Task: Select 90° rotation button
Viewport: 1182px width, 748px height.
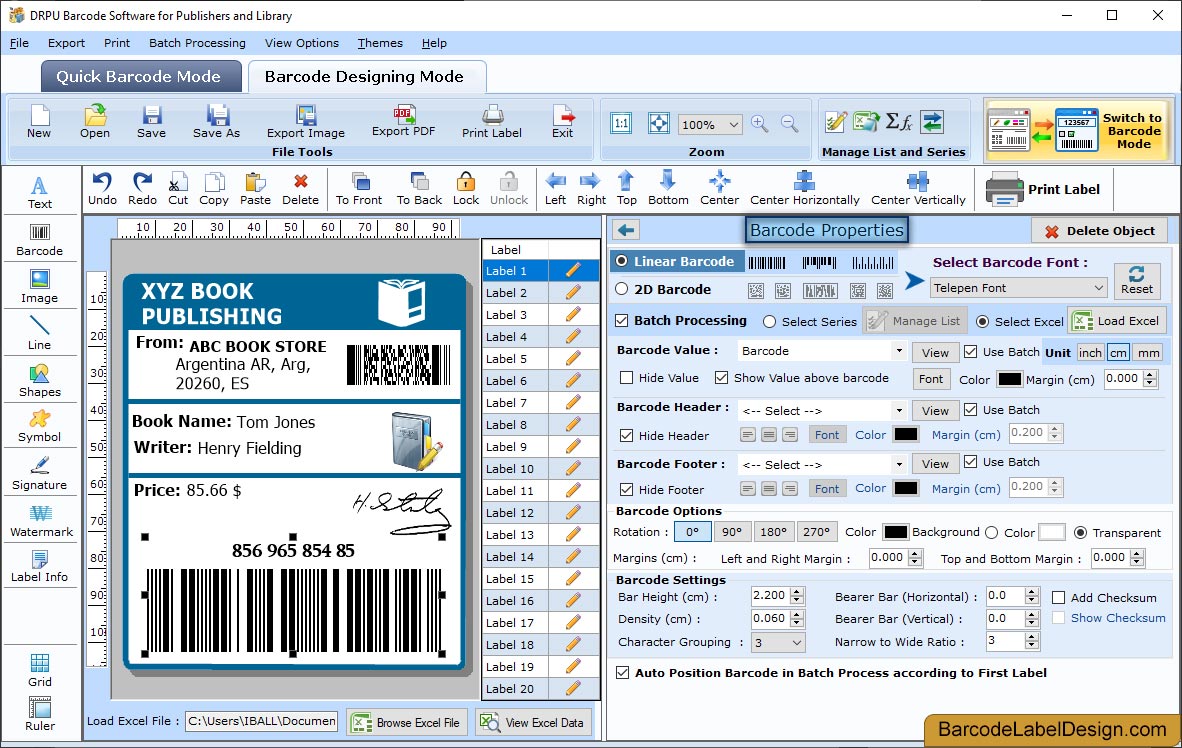Action: (x=731, y=532)
